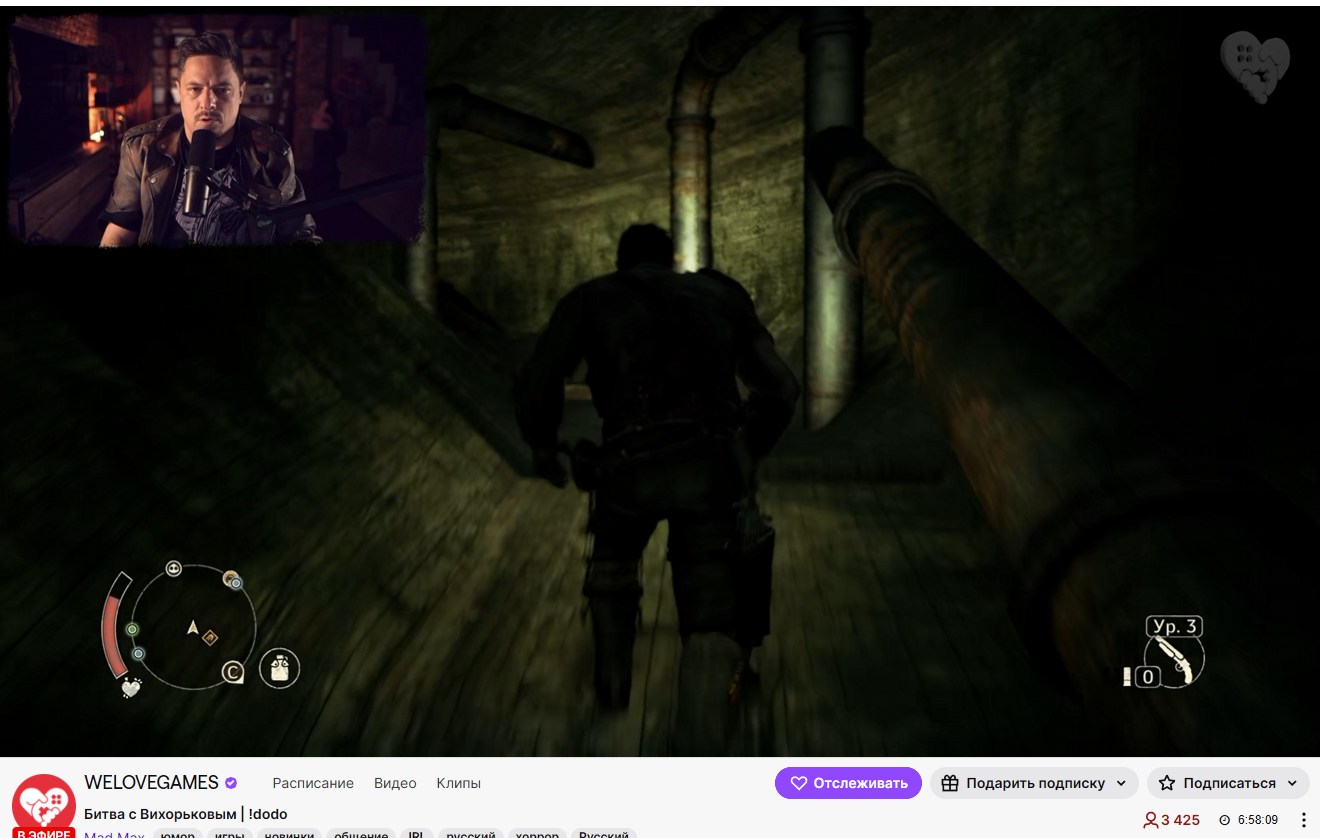1320x838 pixels.
Task: Open the three-dot more options menu
Action: (x=1303, y=820)
